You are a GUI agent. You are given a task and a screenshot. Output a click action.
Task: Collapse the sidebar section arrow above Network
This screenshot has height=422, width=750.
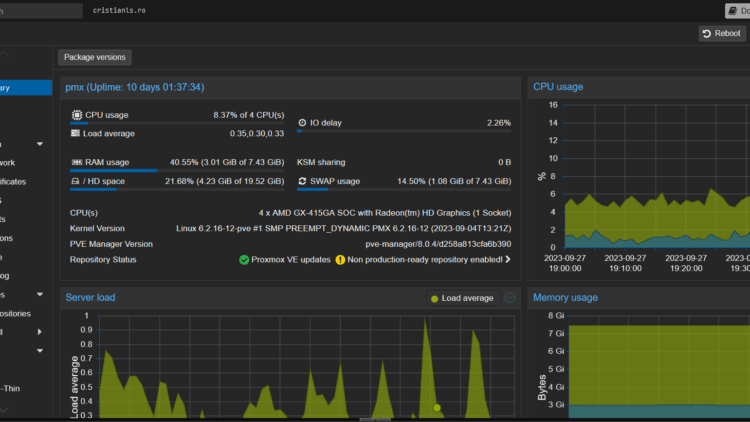pyautogui.click(x=40, y=144)
